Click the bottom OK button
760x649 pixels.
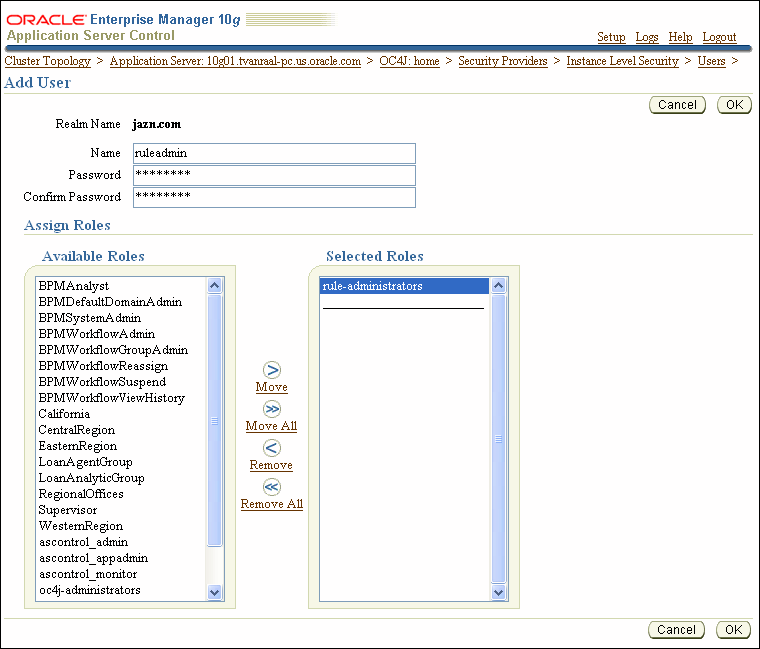pyautogui.click(x=733, y=630)
